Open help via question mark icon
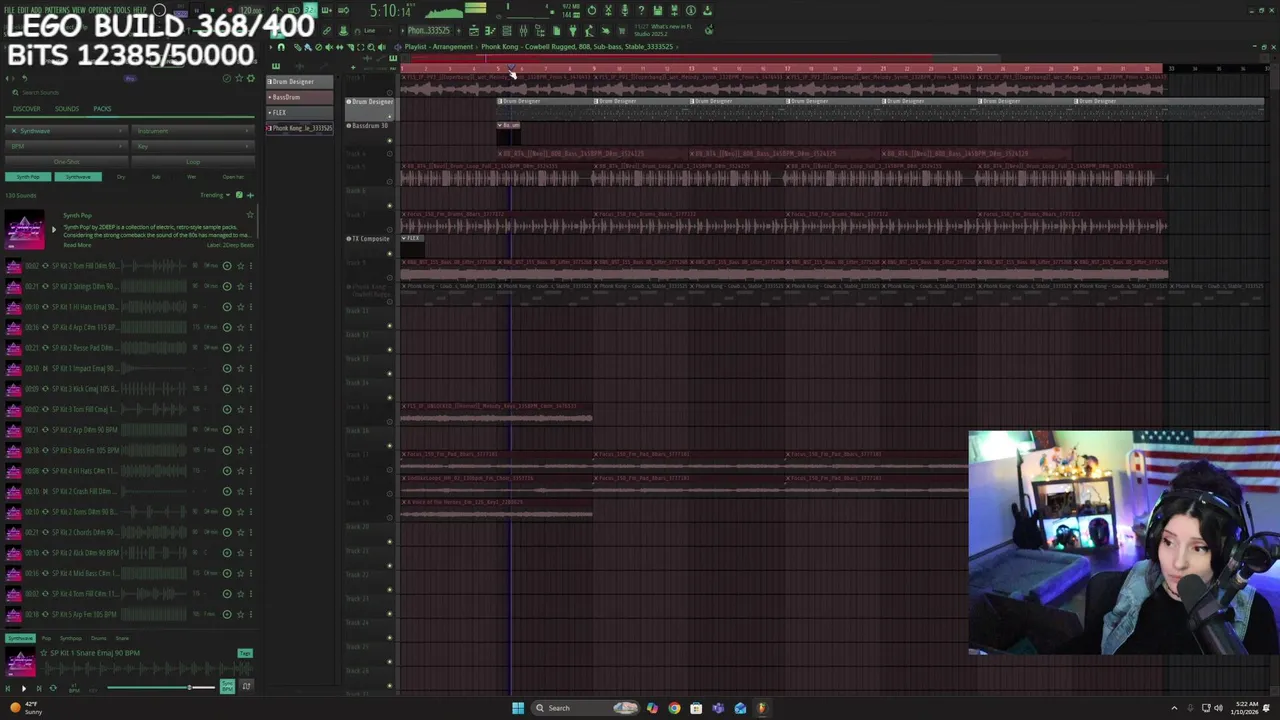This screenshot has width=1280, height=720. tap(640, 10)
